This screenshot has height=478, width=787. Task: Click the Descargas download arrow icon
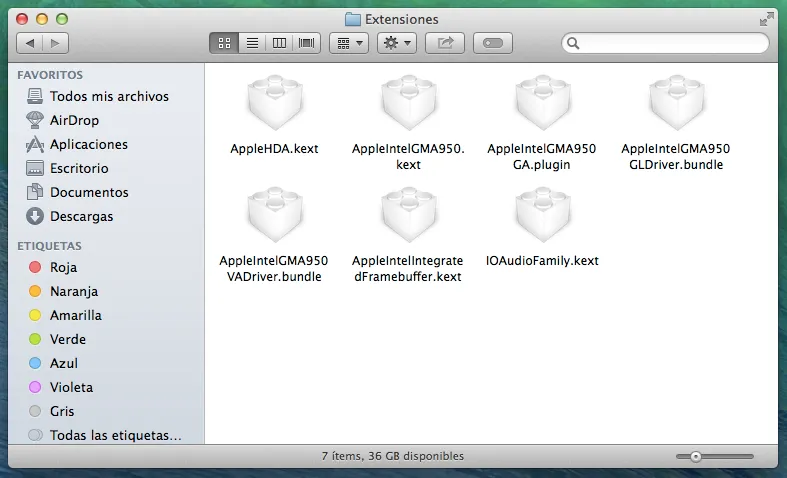pyautogui.click(x=35, y=216)
